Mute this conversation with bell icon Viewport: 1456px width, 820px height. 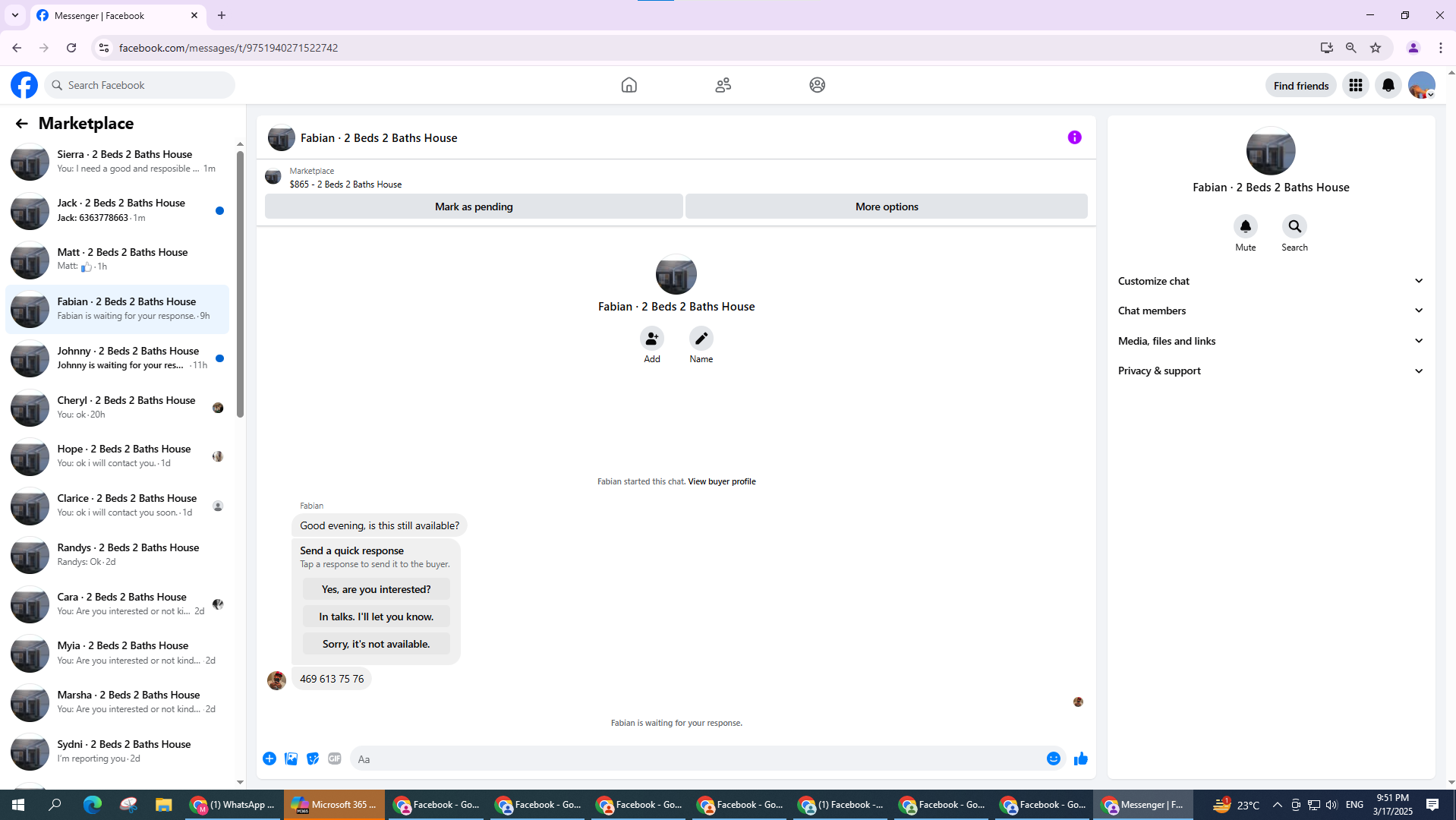[1246, 226]
